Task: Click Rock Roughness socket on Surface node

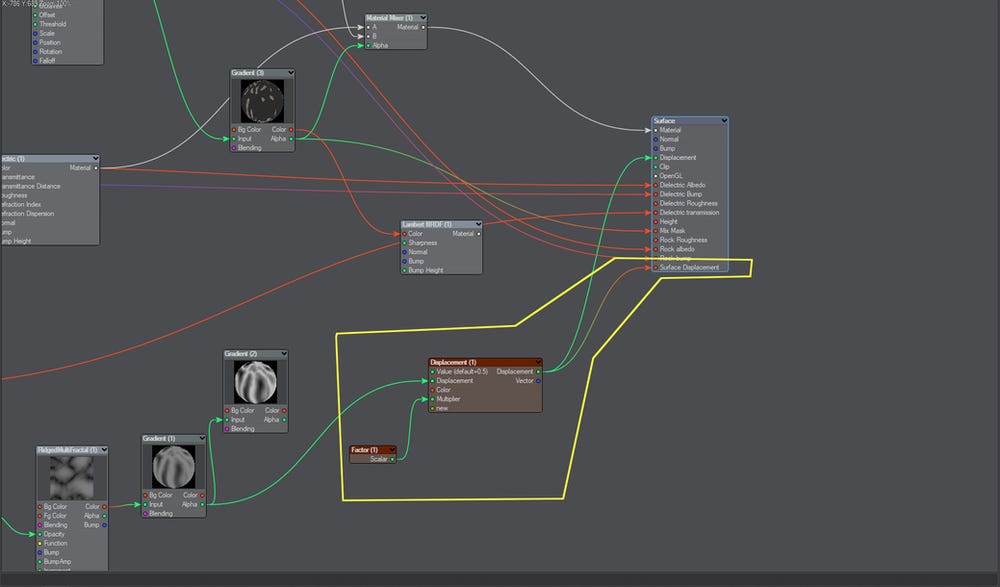Action: click(656, 240)
